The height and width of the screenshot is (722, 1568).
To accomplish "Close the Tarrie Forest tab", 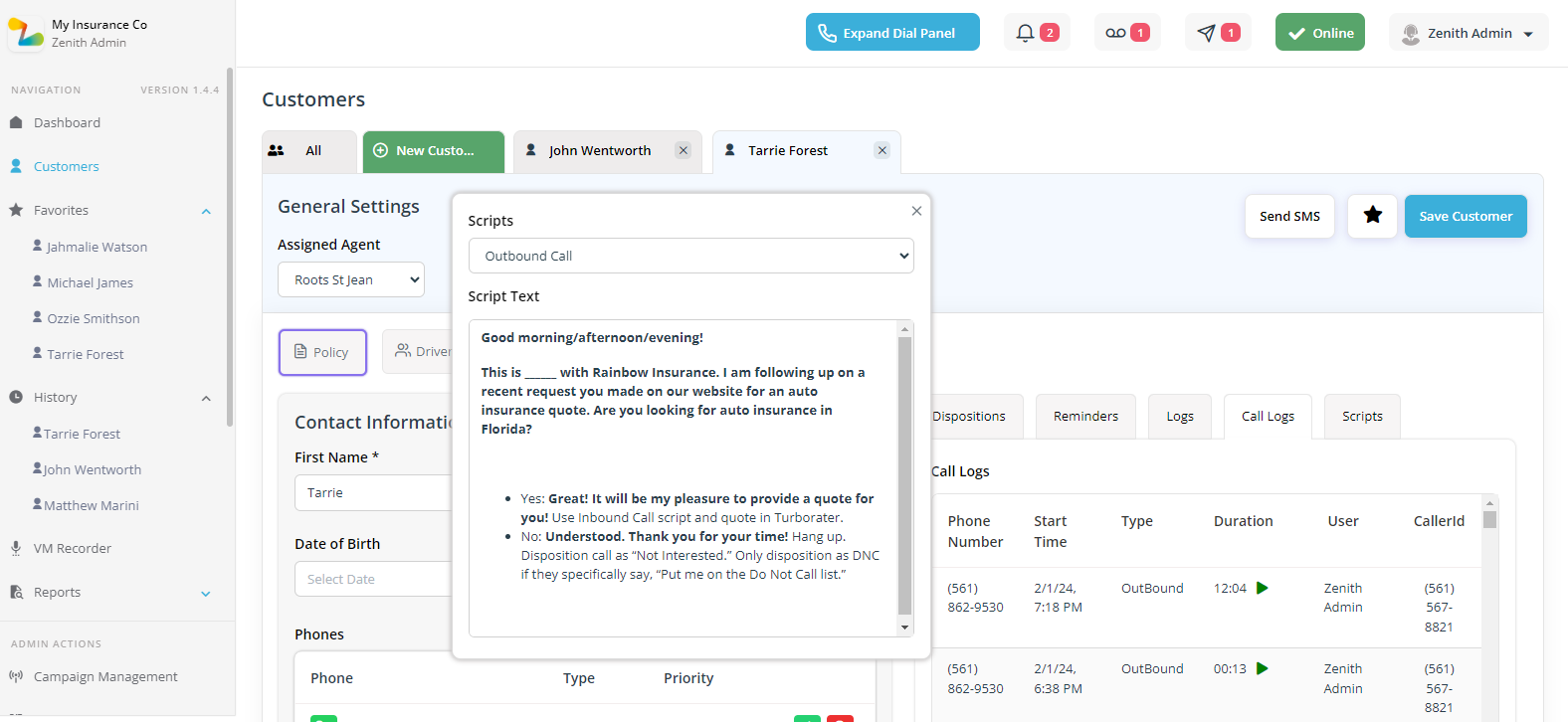I will (882, 150).
